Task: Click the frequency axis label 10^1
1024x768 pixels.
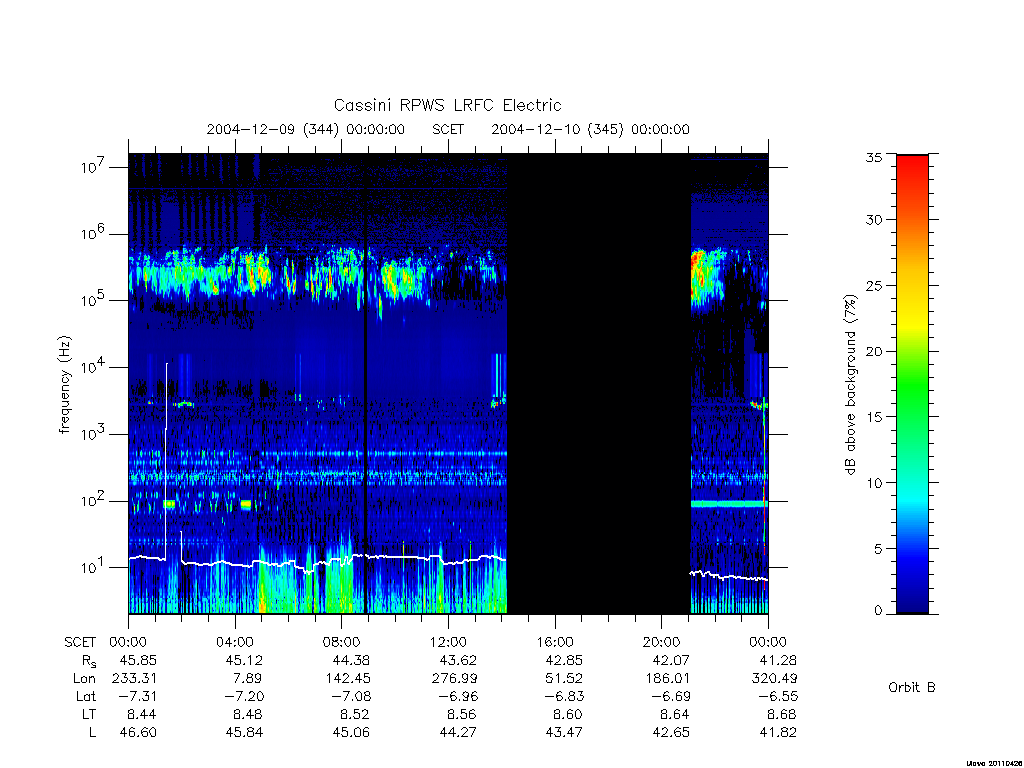Action: click(x=93, y=567)
